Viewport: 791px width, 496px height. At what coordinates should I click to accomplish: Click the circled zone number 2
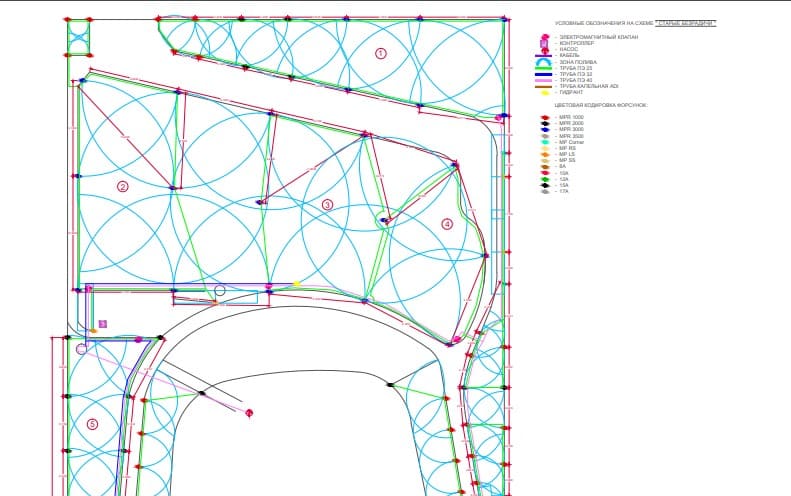(x=123, y=187)
